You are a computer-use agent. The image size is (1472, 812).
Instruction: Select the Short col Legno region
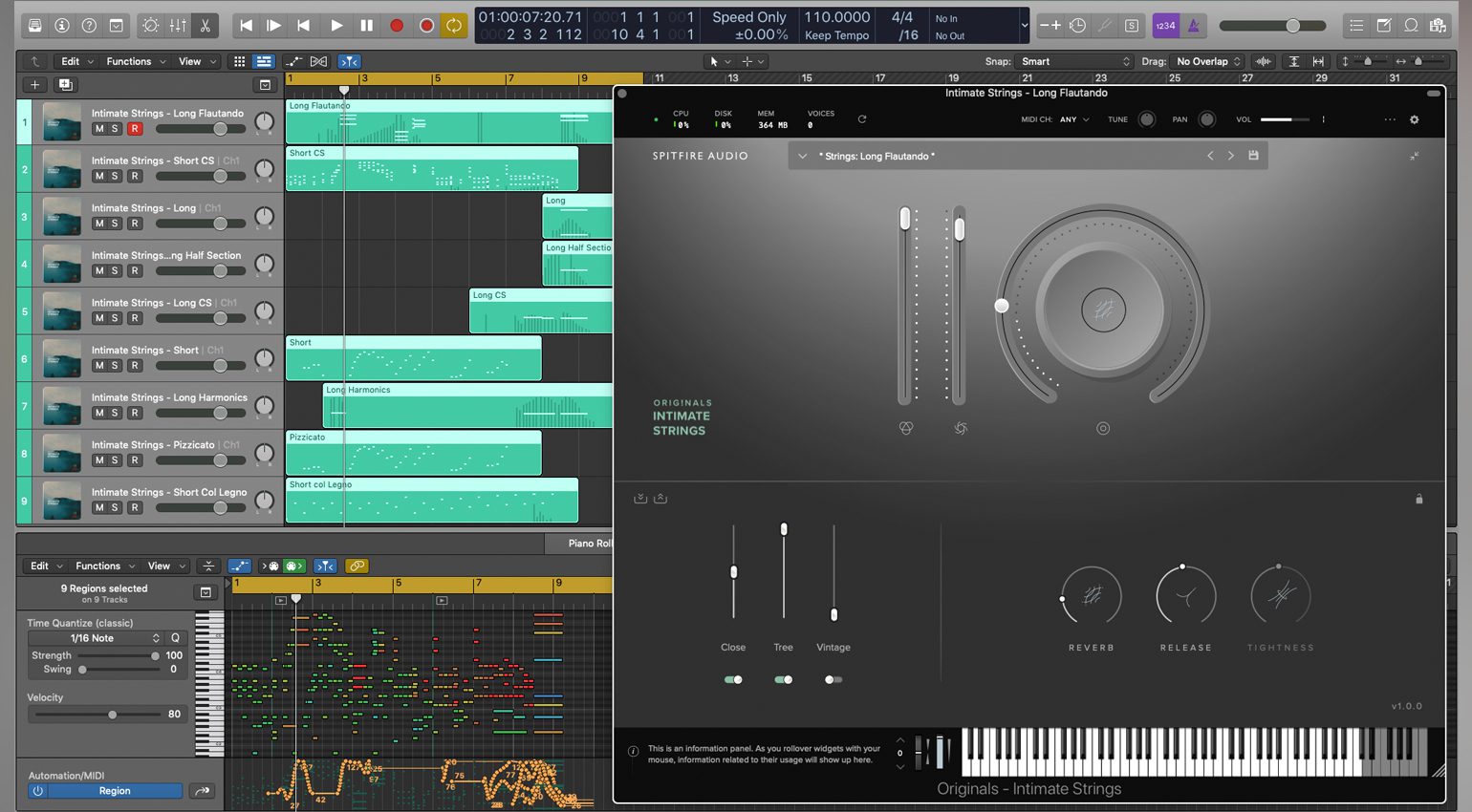coord(432,500)
